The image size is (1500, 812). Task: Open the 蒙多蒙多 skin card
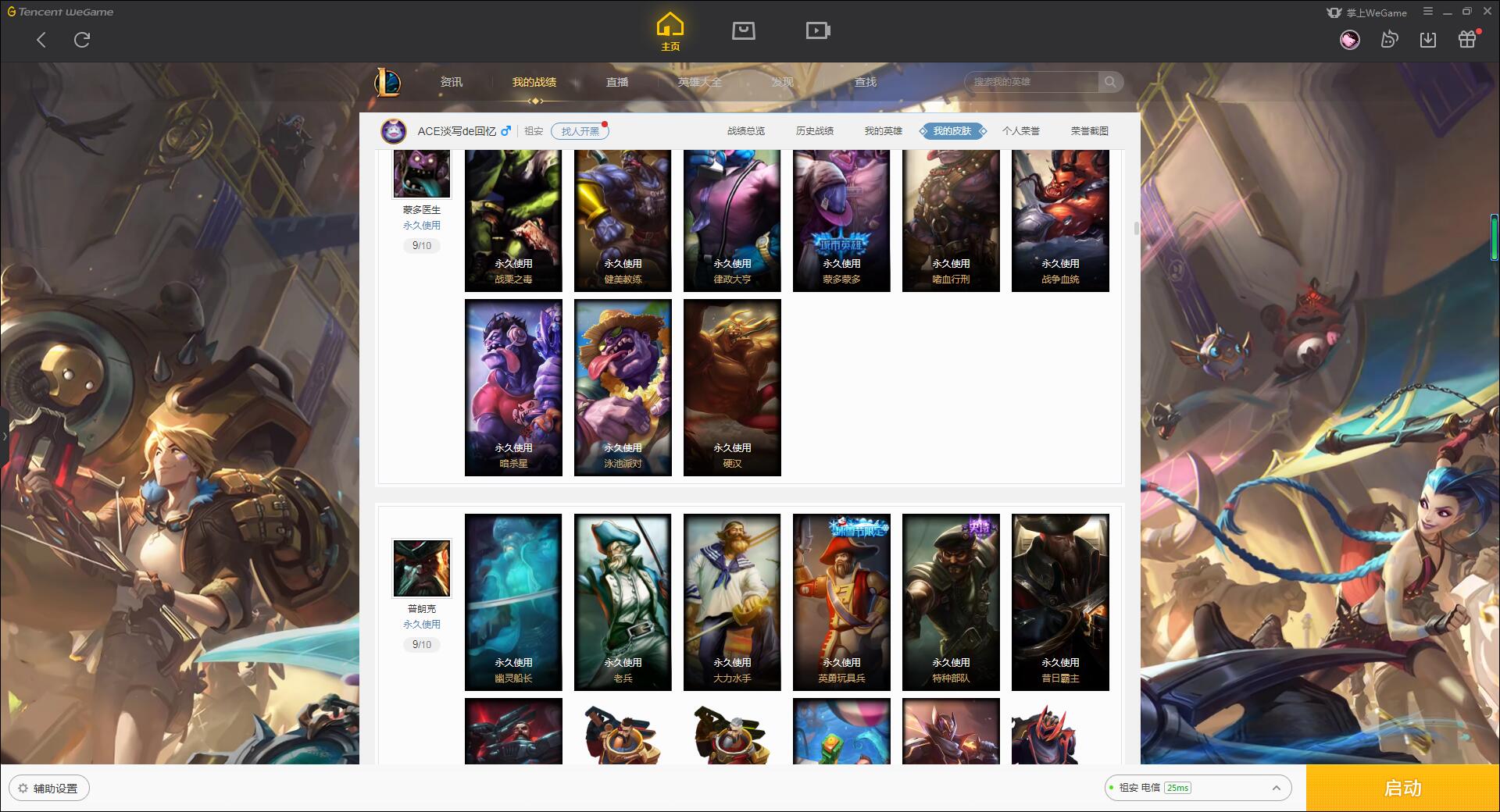coord(841,221)
